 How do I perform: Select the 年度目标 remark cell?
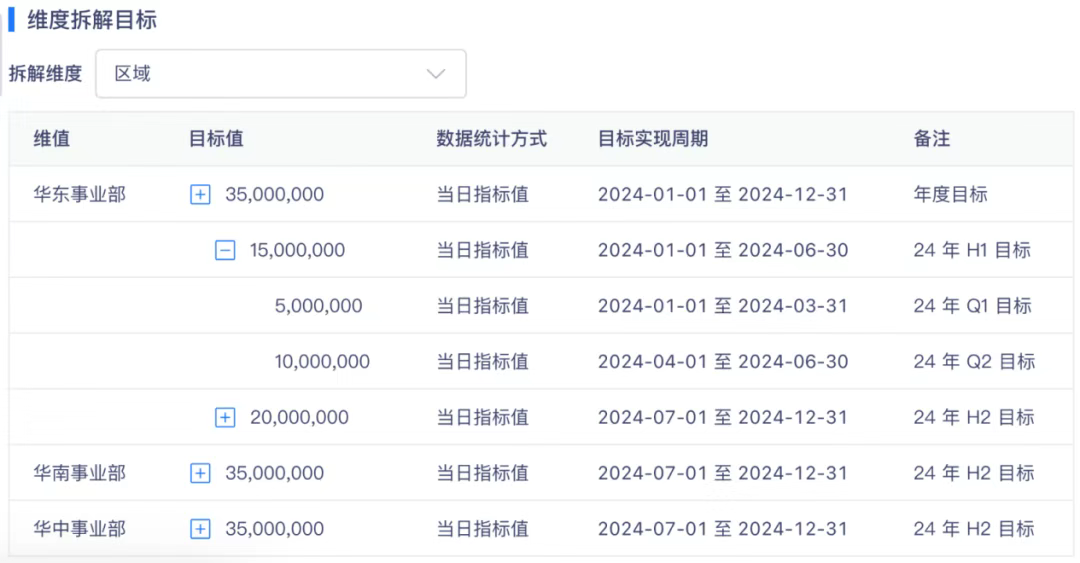pos(950,195)
